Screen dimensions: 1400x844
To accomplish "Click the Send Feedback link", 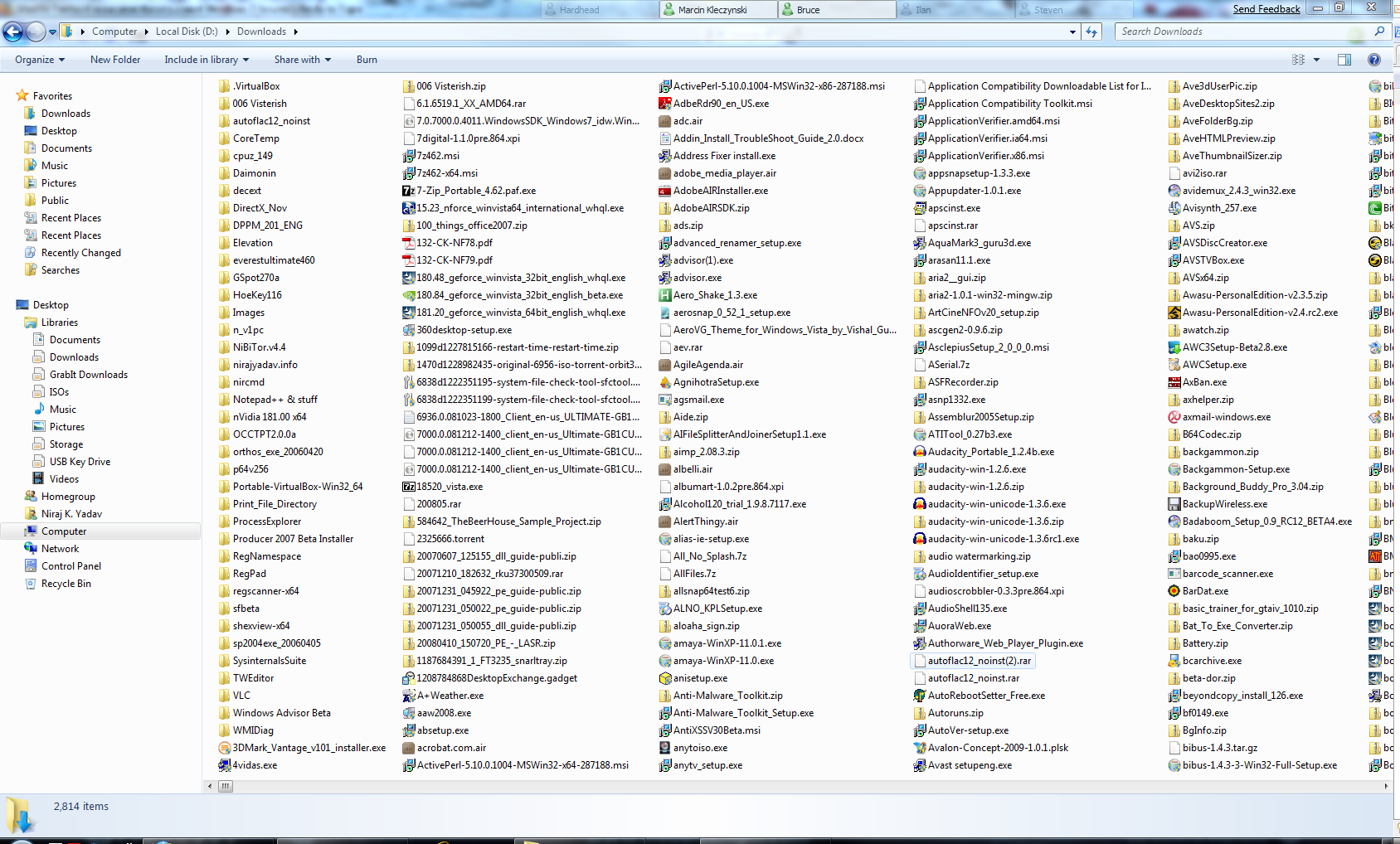I will click(1266, 9).
